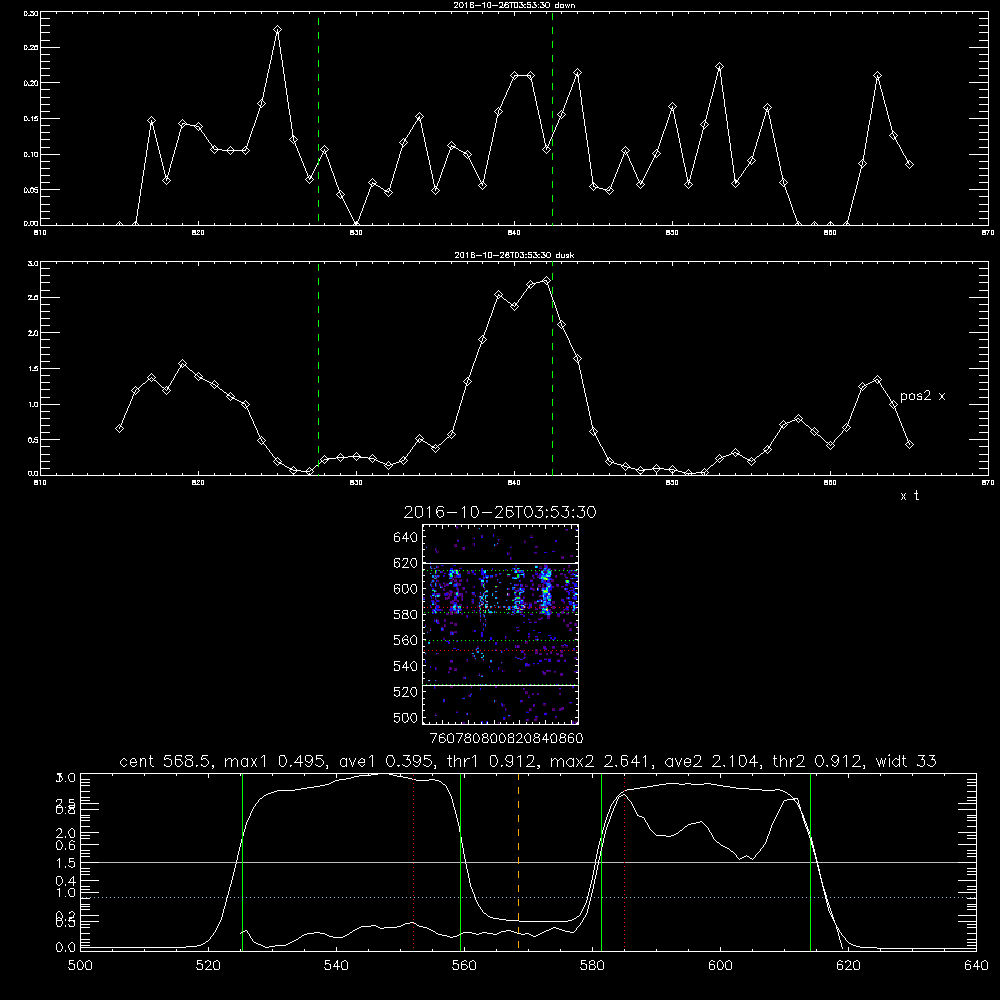Click the right green dashed line in dusk plot
Image resolution: width=1000 pixels, height=1000 pixels.
pos(552,369)
